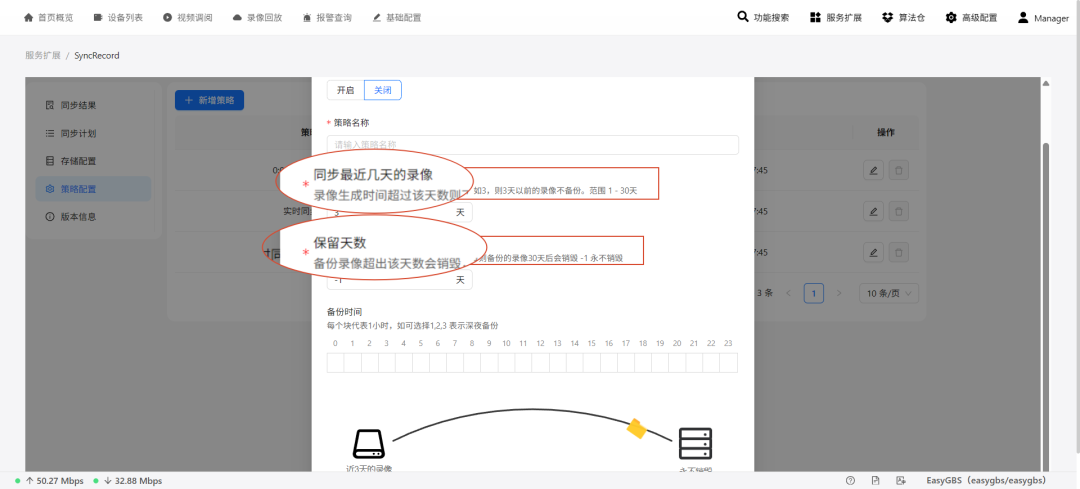Click the user avatar icon beside Manager
Viewport: 1080px width, 489px height.
(1024, 18)
